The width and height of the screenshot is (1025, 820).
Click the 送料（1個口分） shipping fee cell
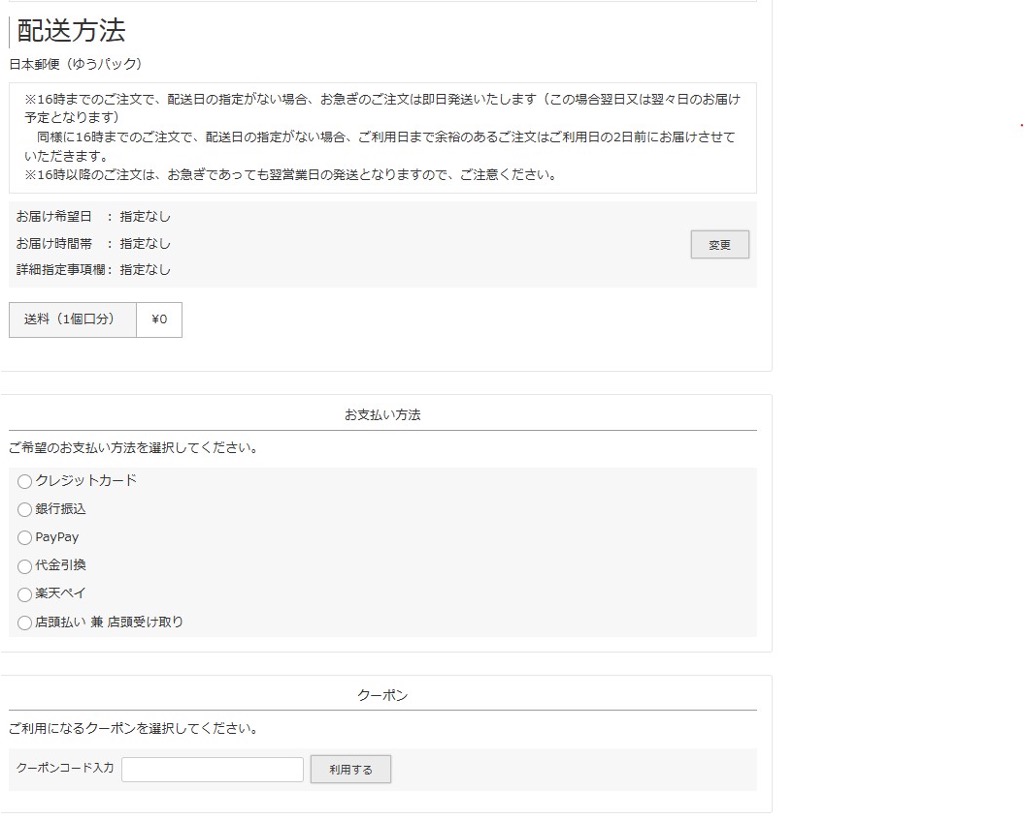[x=72, y=319]
